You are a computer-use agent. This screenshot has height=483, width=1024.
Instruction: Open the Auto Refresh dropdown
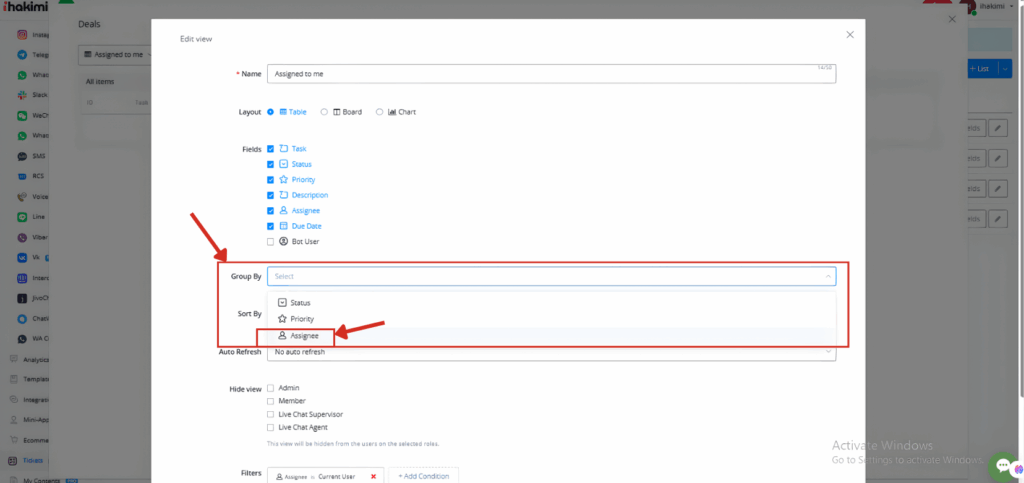[551, 352]
